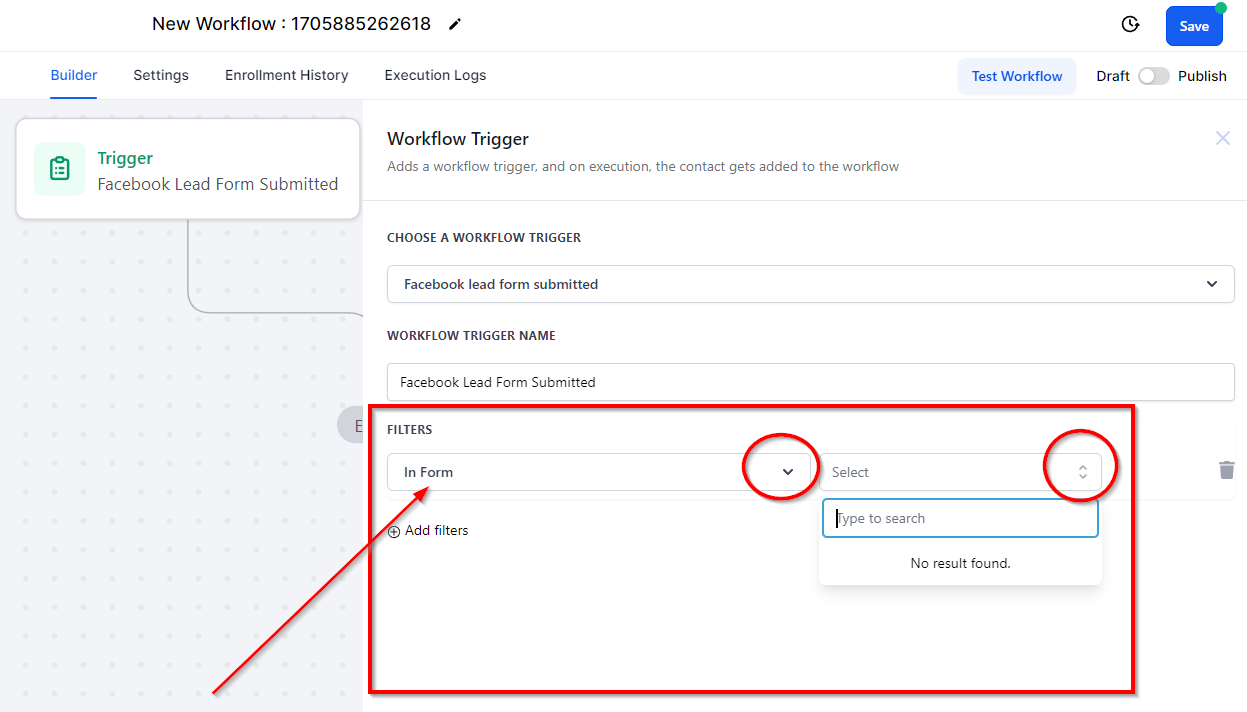Viewport: 1247px width, 712px height.
Task: Click the Type to search box
Action: tap(960, 518)
